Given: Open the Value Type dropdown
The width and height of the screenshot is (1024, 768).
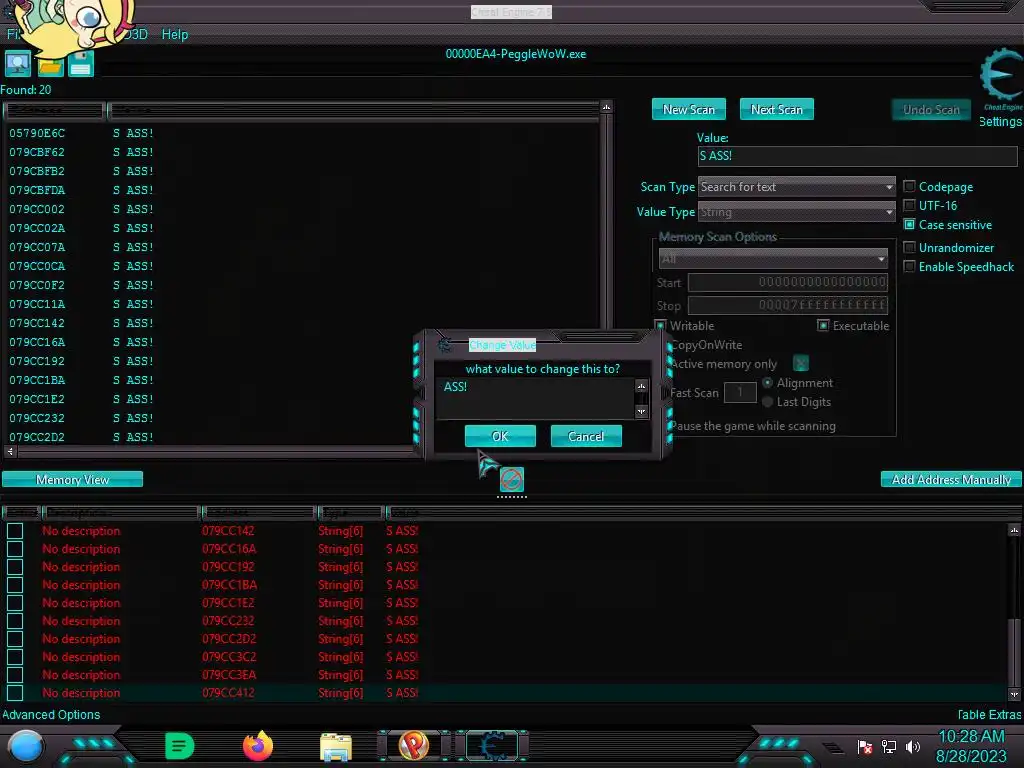Looking at the screenshot, I should point(797,212).
